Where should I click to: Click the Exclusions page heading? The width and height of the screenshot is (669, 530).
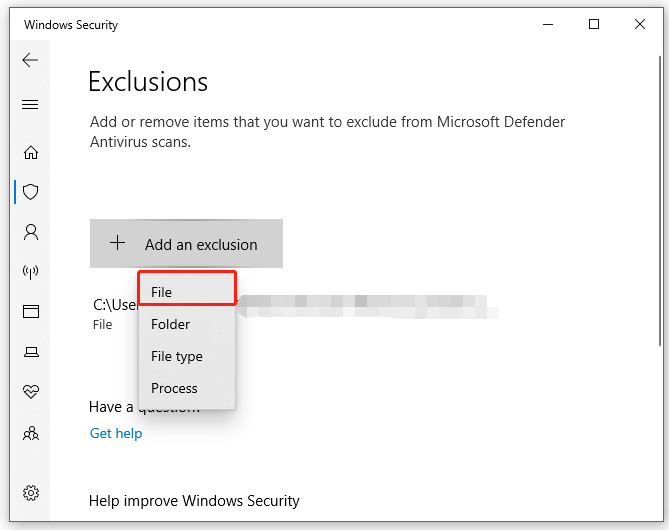tap(148, 82)
